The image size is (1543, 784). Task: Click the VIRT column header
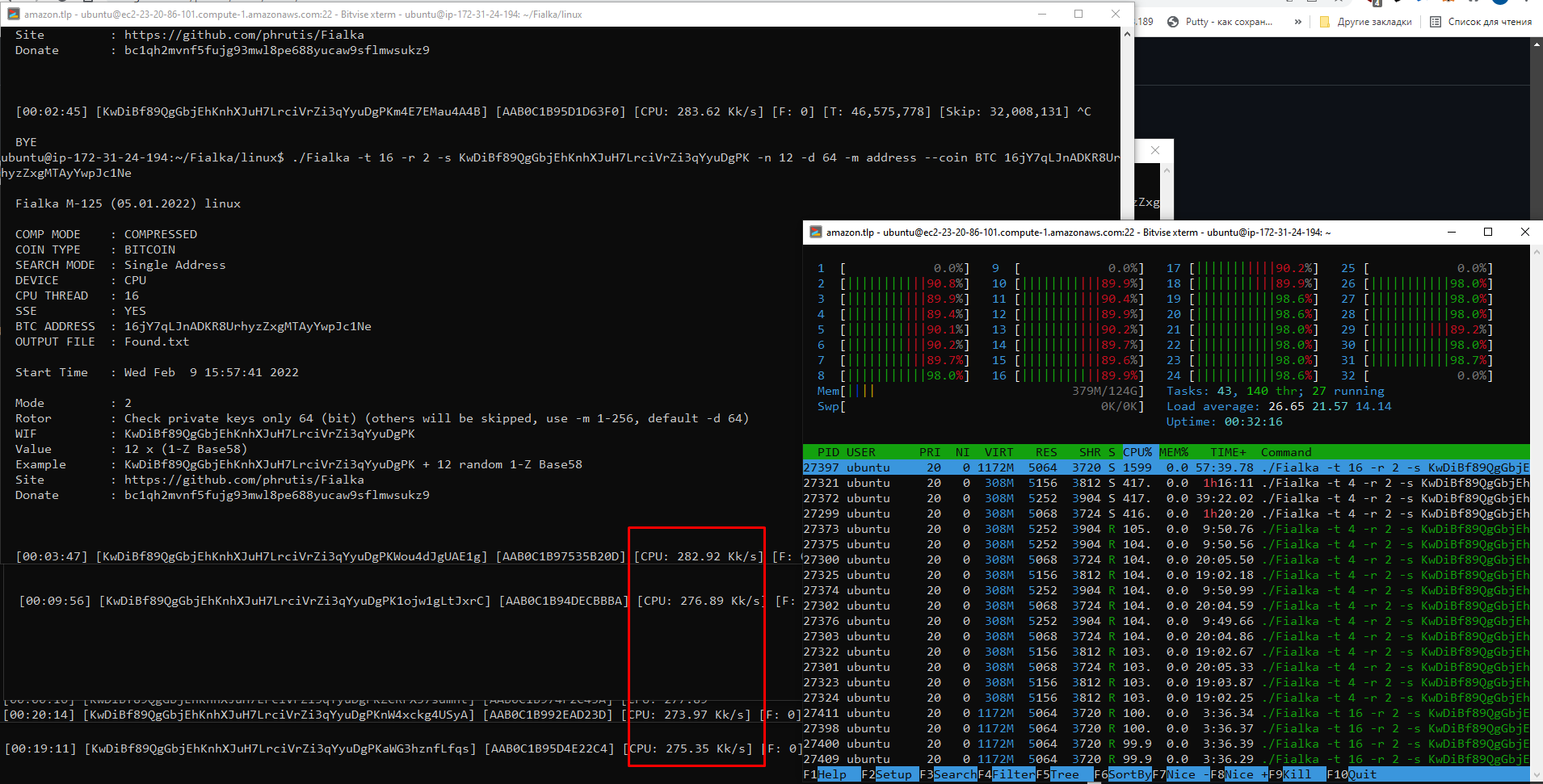999,452
